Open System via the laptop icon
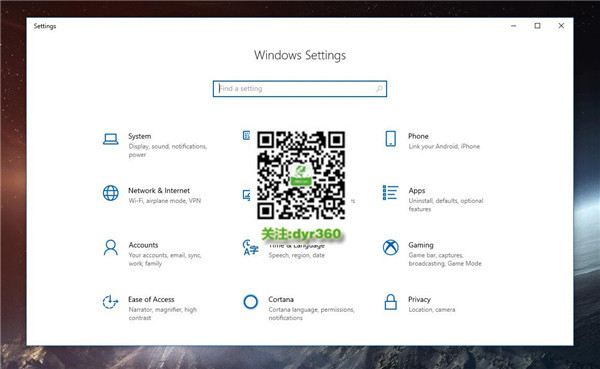Image resolution: width=600 pixels, height=369 pixels. click(111, 139)
